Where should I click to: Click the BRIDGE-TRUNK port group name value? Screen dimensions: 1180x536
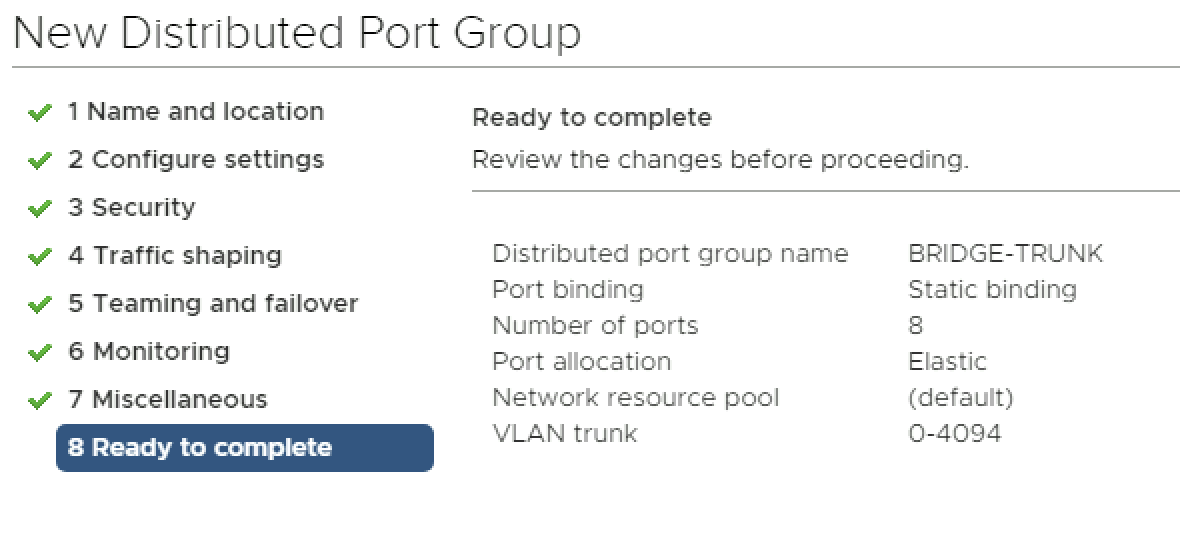(1005, 254)
